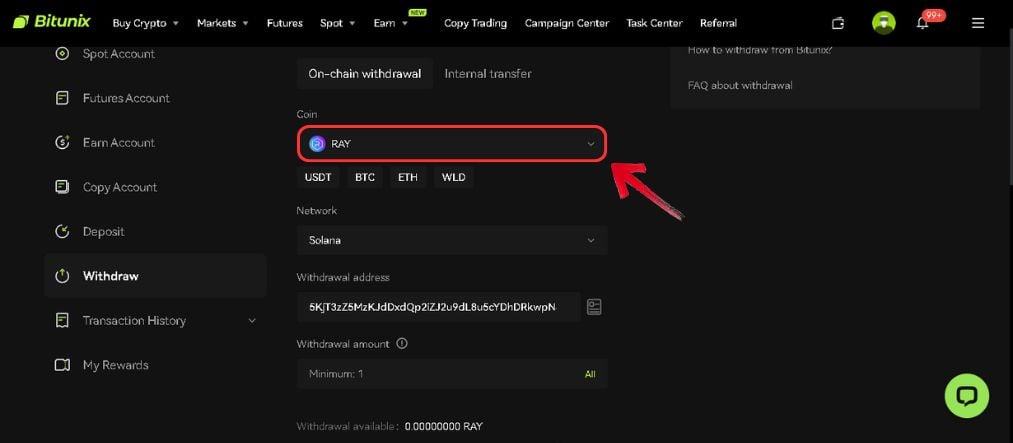Open Campaign Center
This screenshot has height=443, width=1013.
567,23
